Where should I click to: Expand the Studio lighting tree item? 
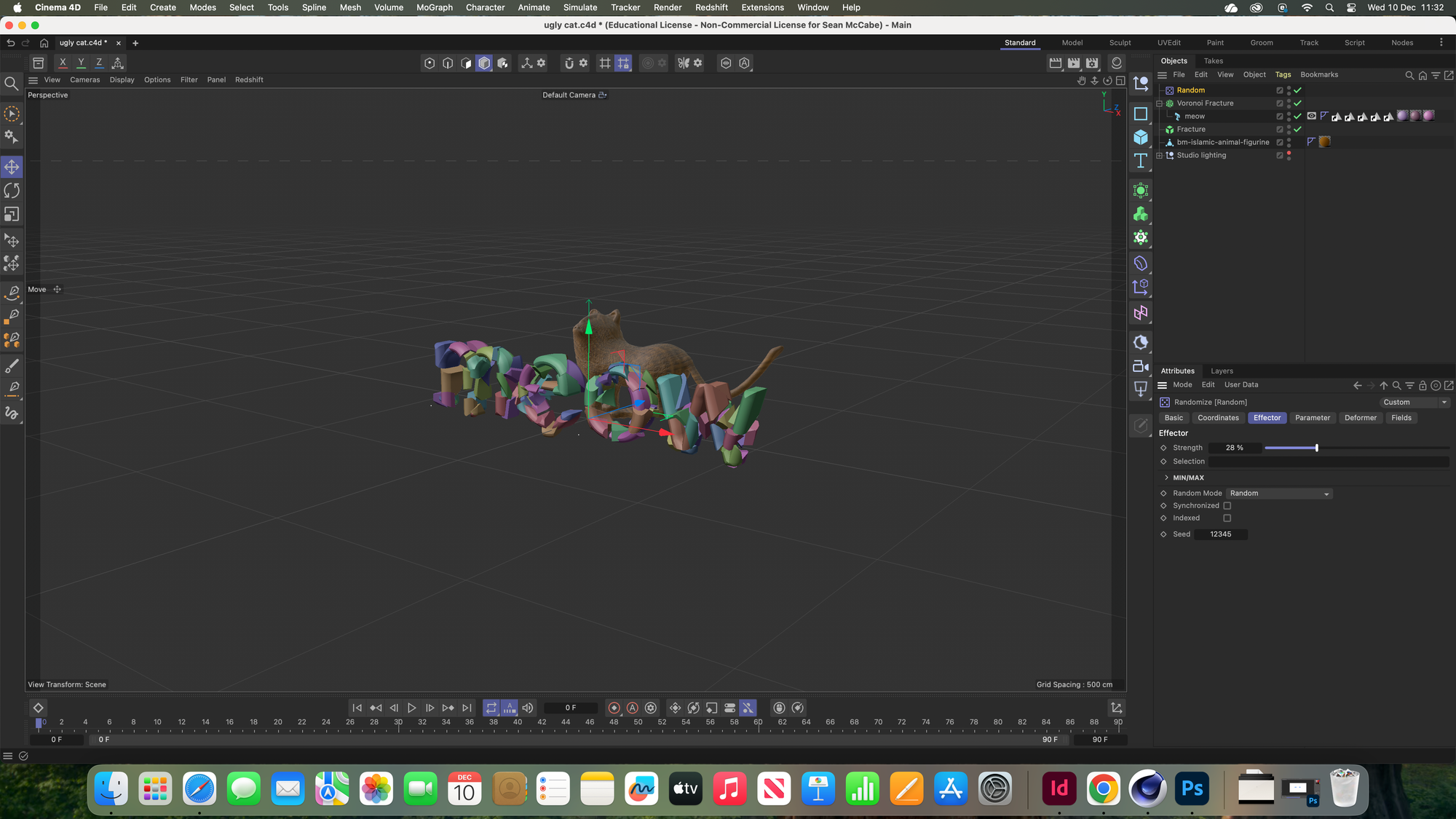pos(1160,156)
